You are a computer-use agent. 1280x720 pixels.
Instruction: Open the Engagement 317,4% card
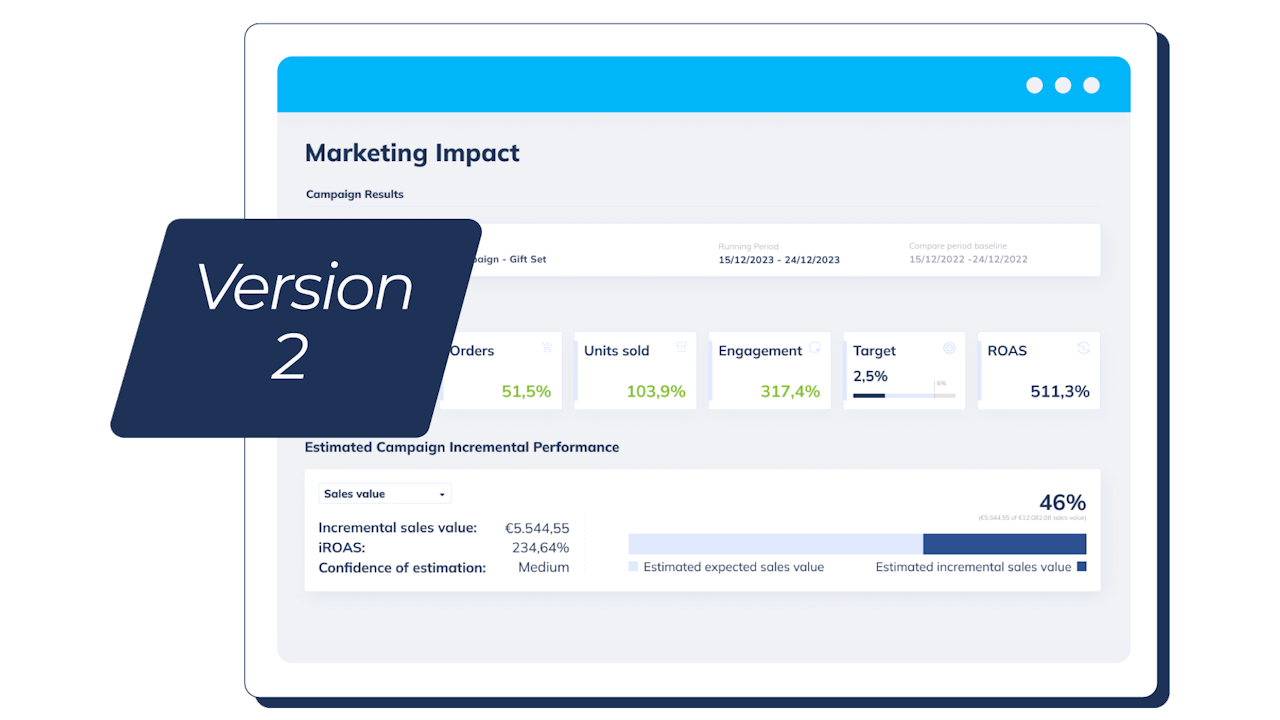coord(770,371)
